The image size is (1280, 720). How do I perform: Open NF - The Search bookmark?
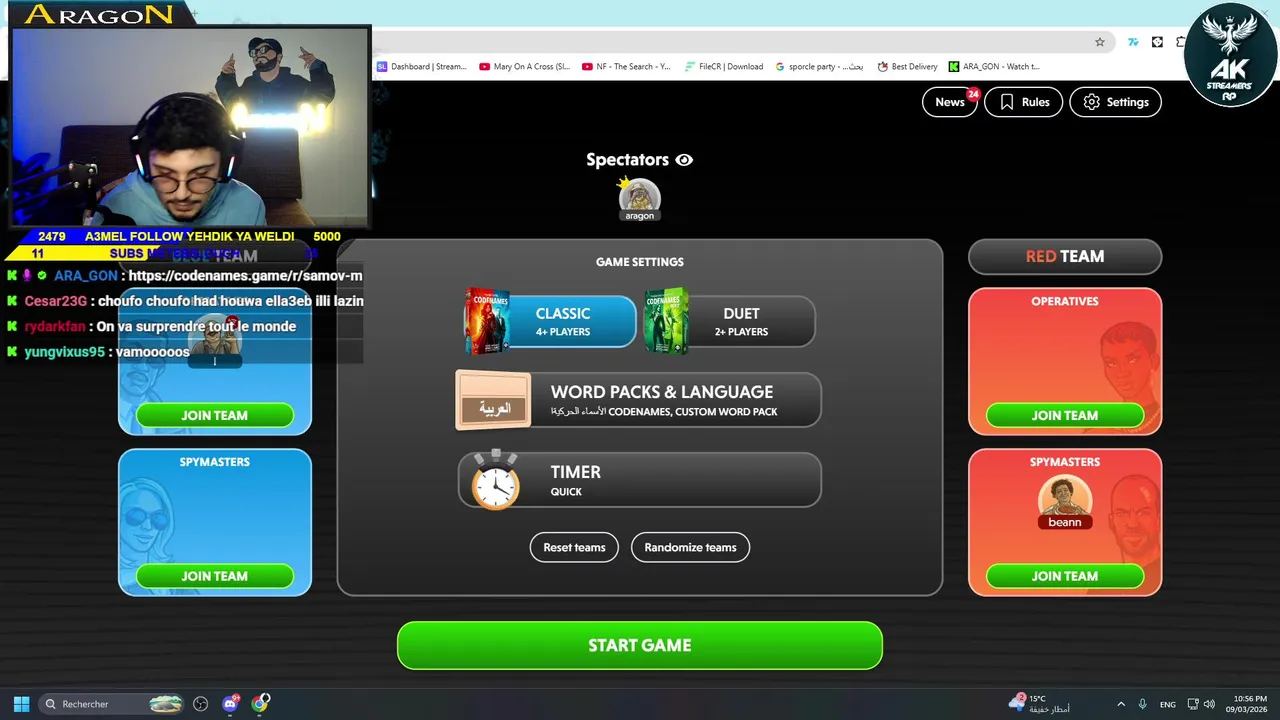626,67
